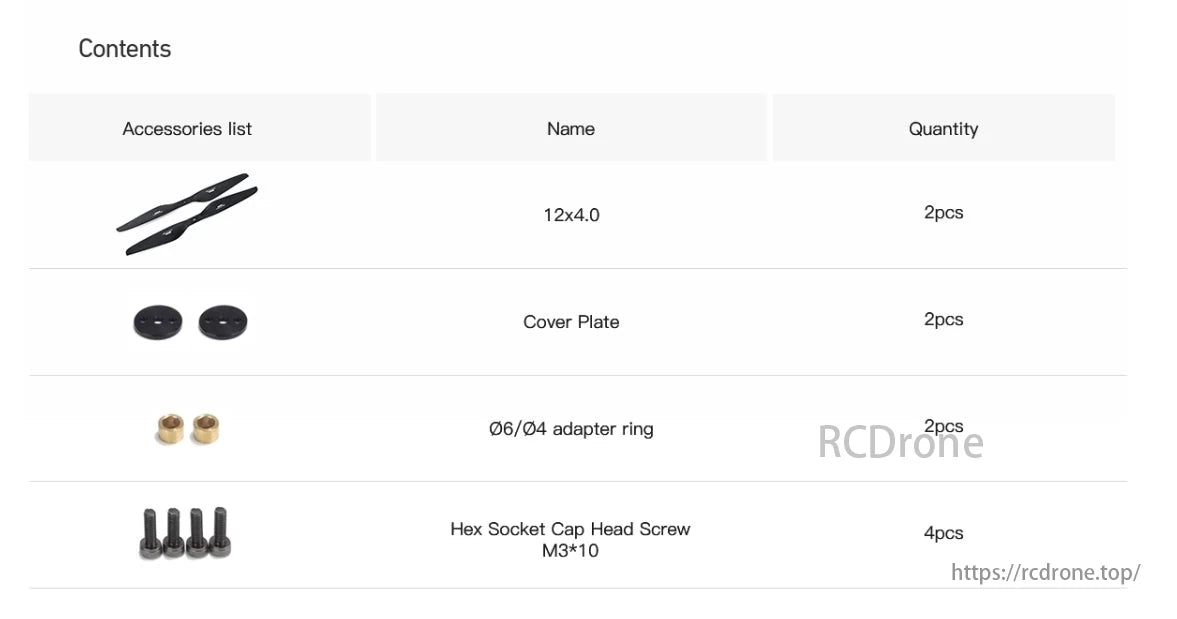Viewport: 1177px width, 619px height.
Task: Click the Contents heading
Action: [125, 49]
